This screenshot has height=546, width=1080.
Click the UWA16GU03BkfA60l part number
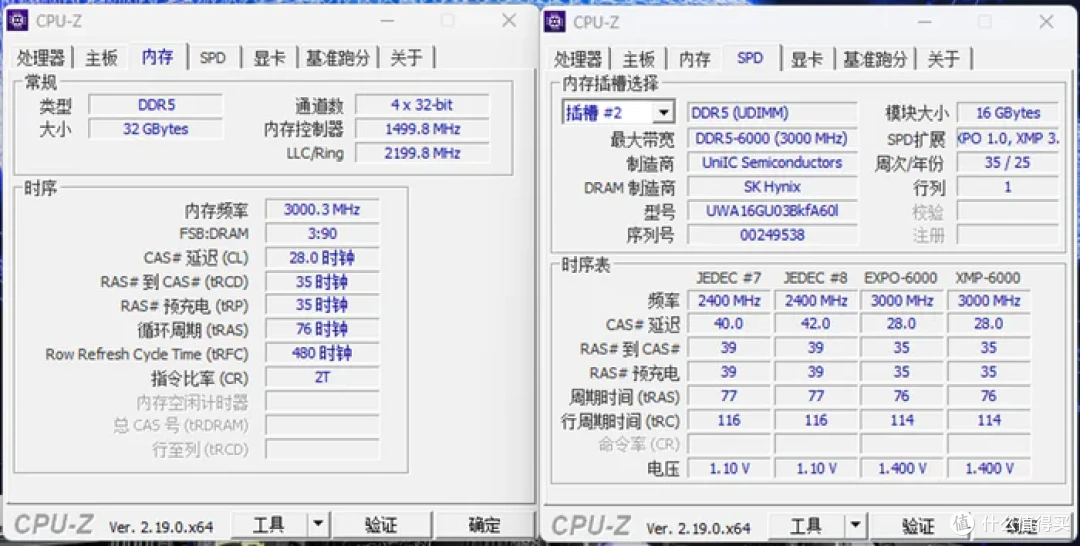pyautogui.click(x=772, y=211)
